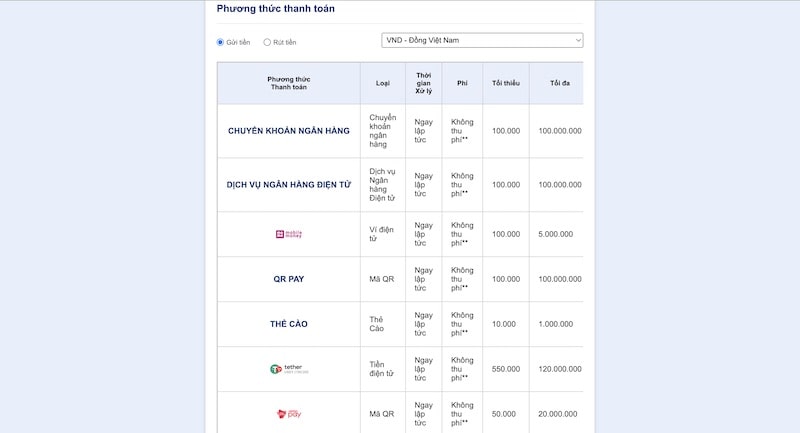Open the VND - Đồng Việt Nam currency dropdown

tap(482, 40)
